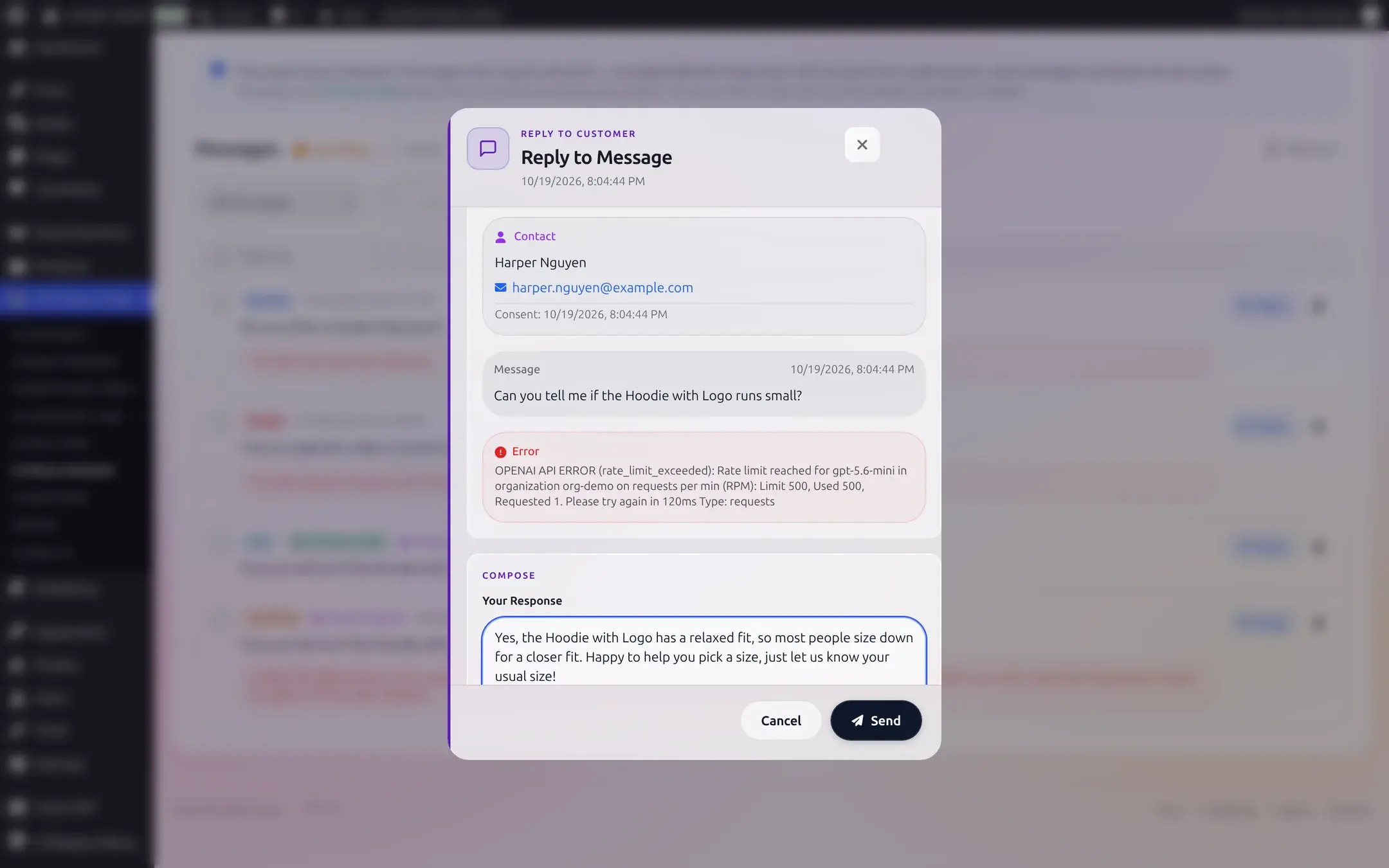Click the OpenAI rate limit error text
The height and width of the screenshot is (868, 1389).
(x=701, y=486)
